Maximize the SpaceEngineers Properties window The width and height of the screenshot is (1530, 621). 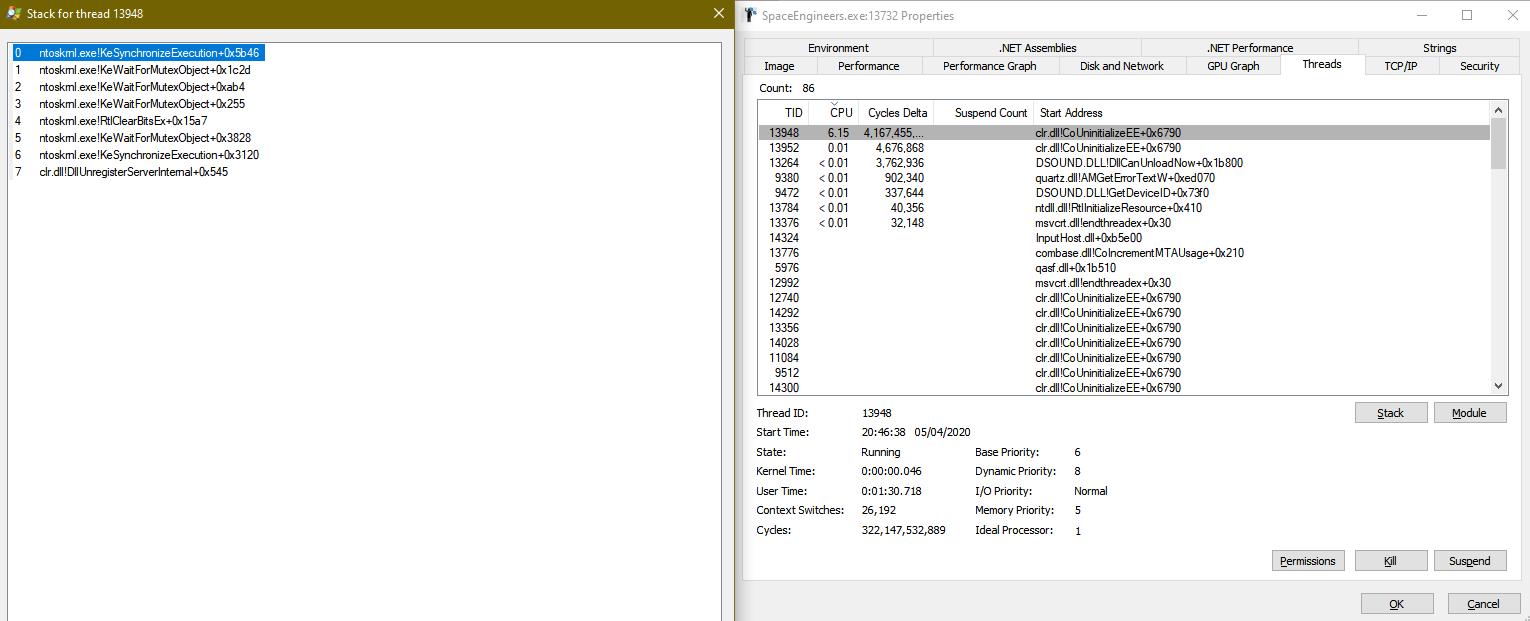1467,15
